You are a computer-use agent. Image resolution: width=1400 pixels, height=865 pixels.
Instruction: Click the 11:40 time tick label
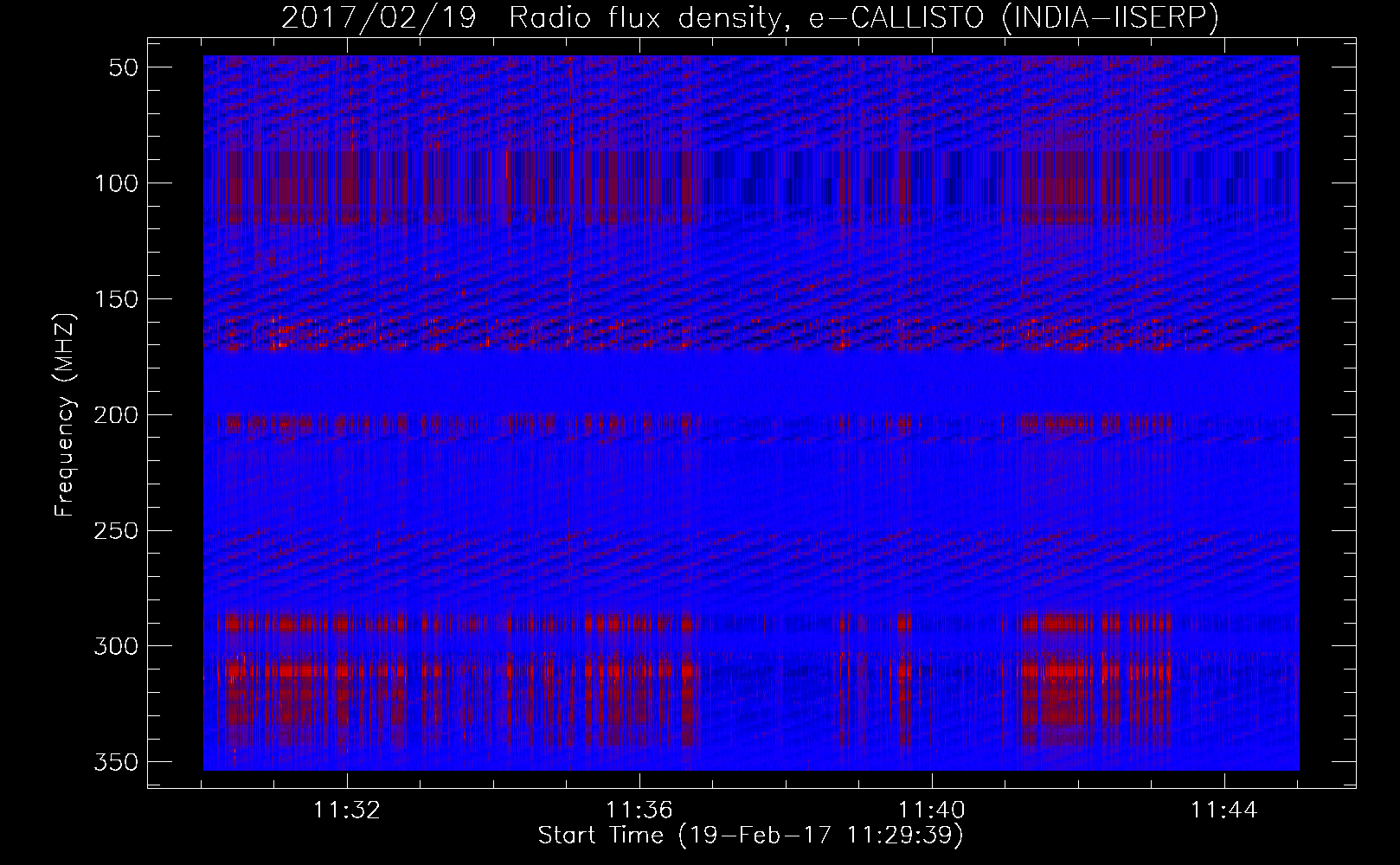(x=932, y=811)
